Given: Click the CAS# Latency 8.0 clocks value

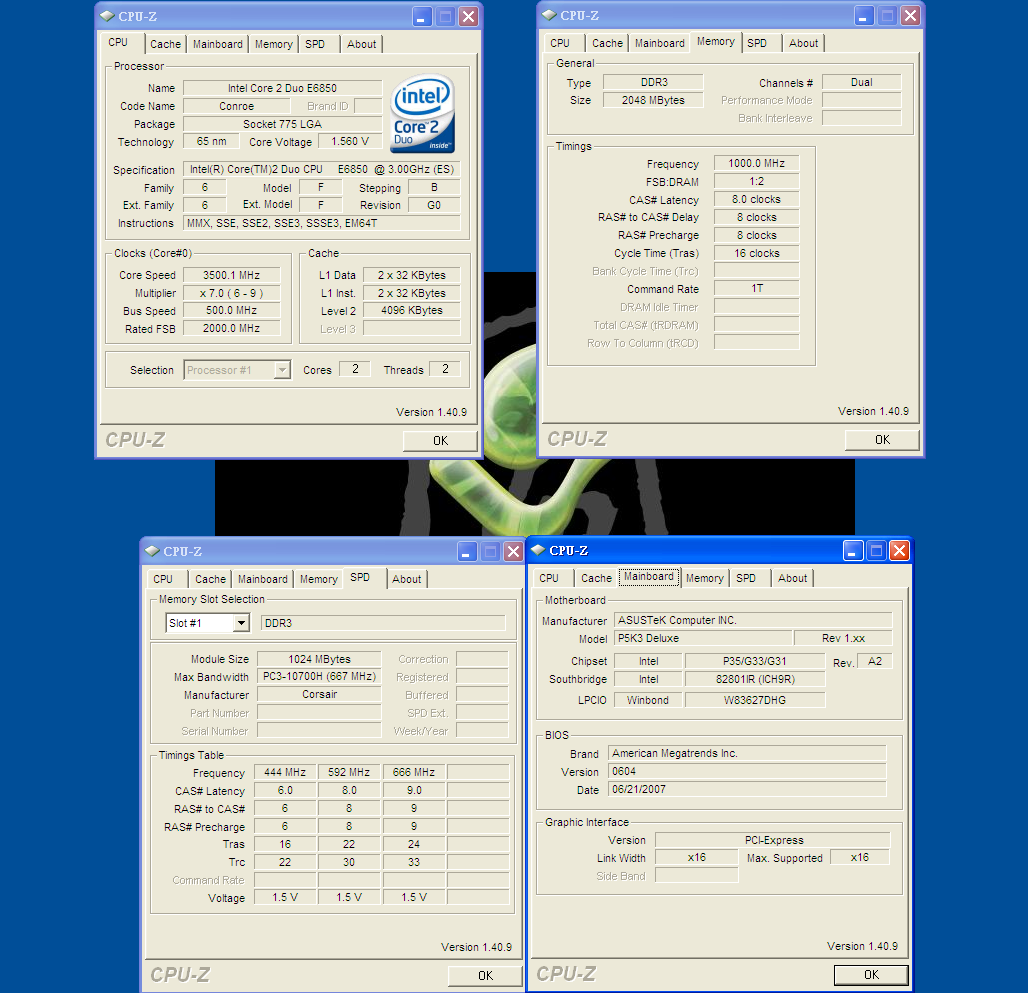Looking at the screenshot, I should point(757,199).
